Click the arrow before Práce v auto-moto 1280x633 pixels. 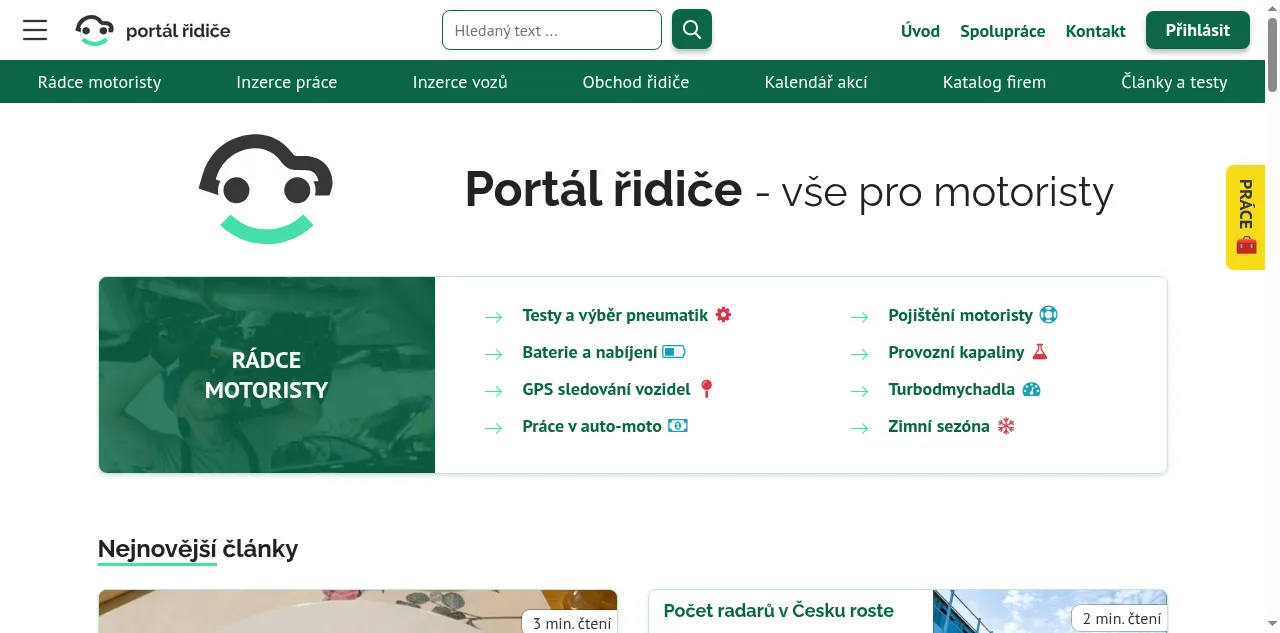click(x=494, y=428)
